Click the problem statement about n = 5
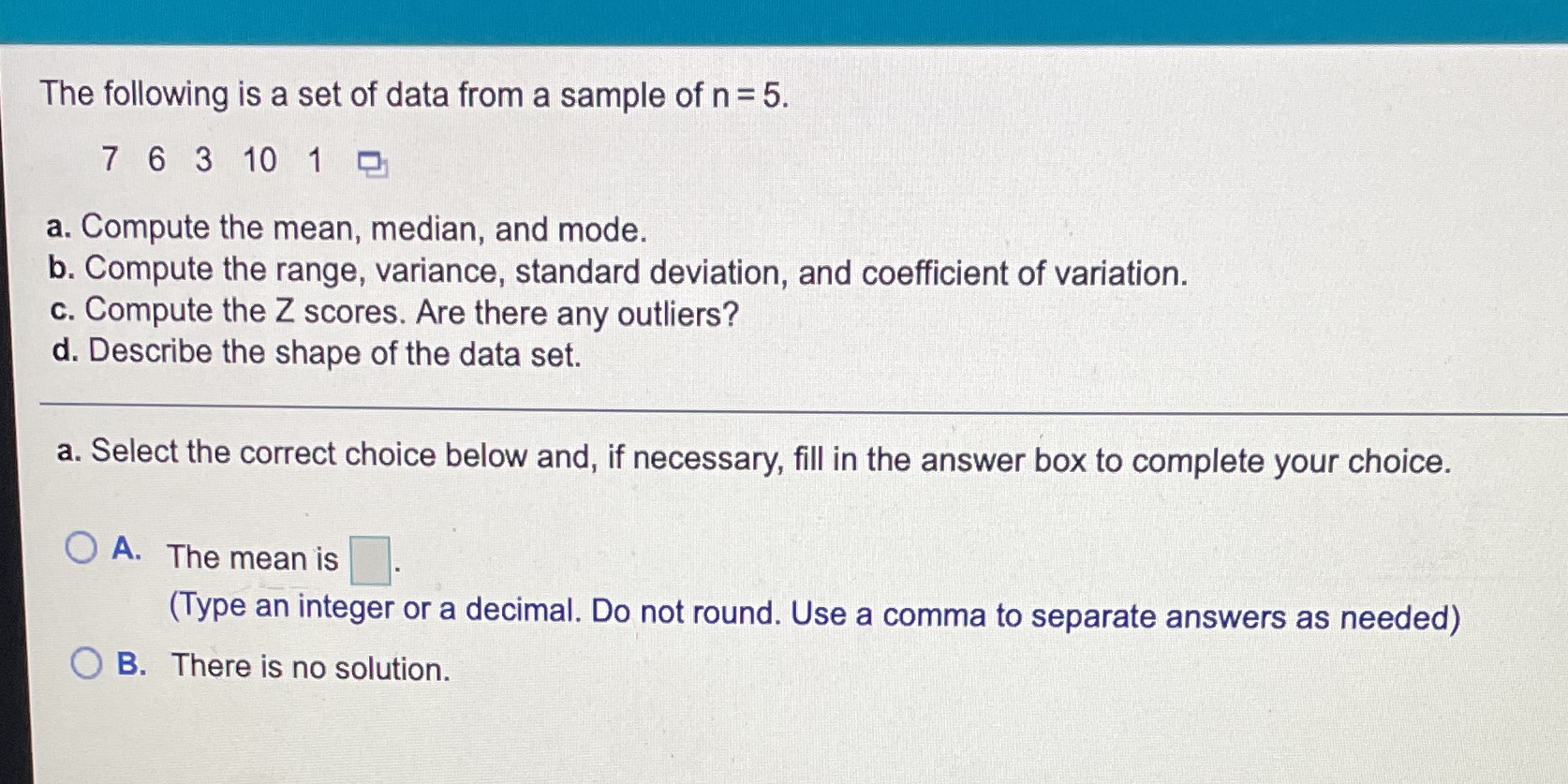 [417, 94]
